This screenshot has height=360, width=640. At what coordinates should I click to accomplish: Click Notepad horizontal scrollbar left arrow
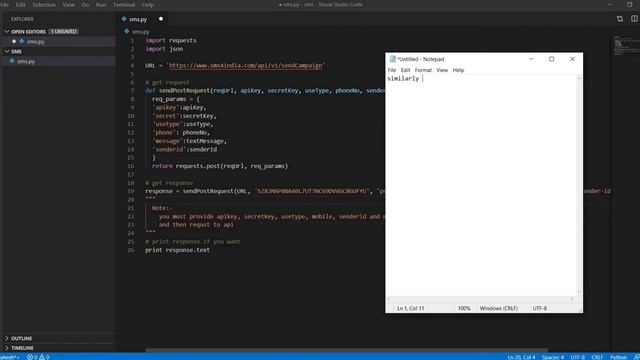pyautogui.click(x=389, y=299)
